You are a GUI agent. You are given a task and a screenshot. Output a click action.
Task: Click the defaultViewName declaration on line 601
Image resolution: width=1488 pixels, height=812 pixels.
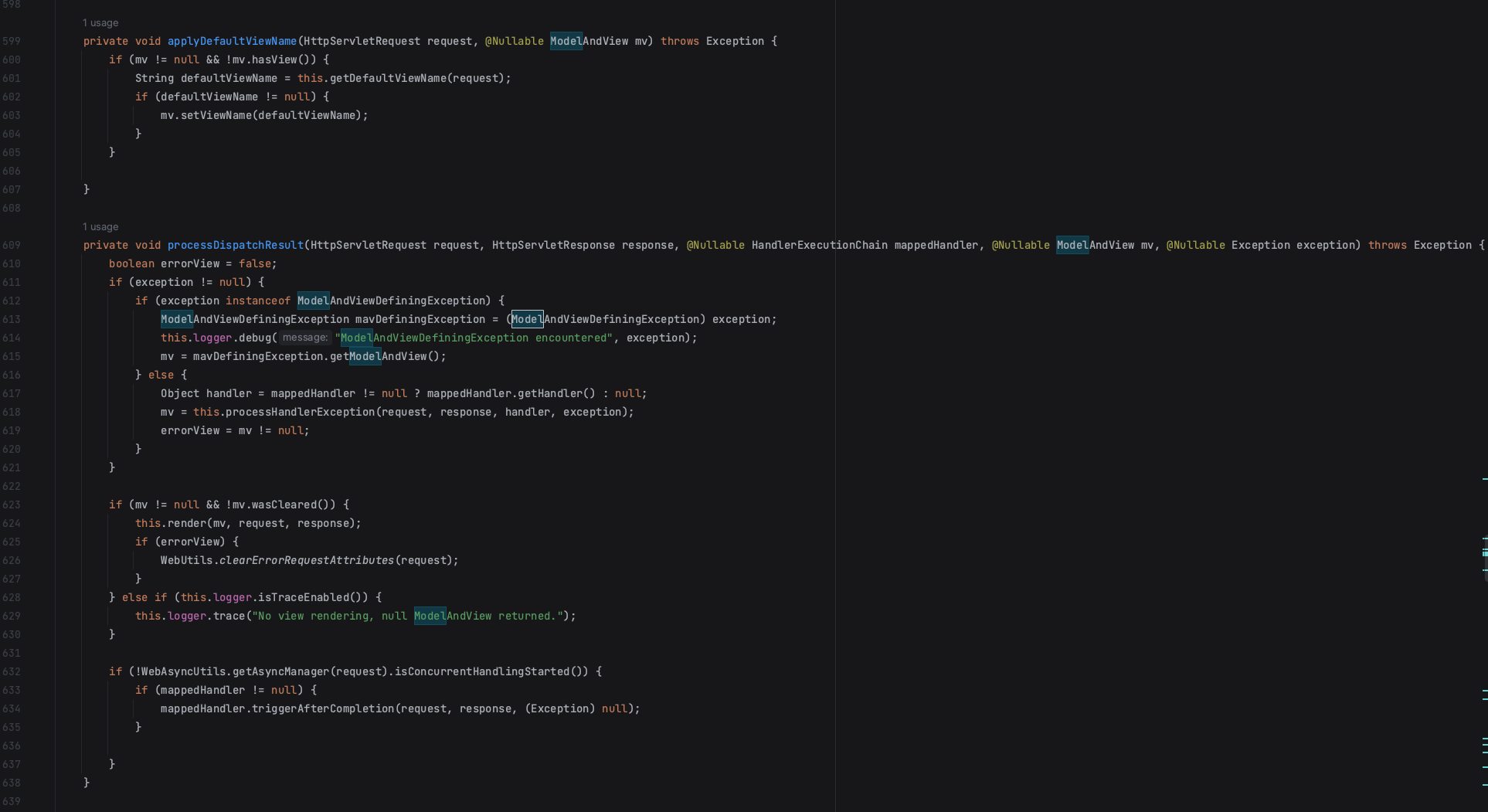(x=229, y=78)
